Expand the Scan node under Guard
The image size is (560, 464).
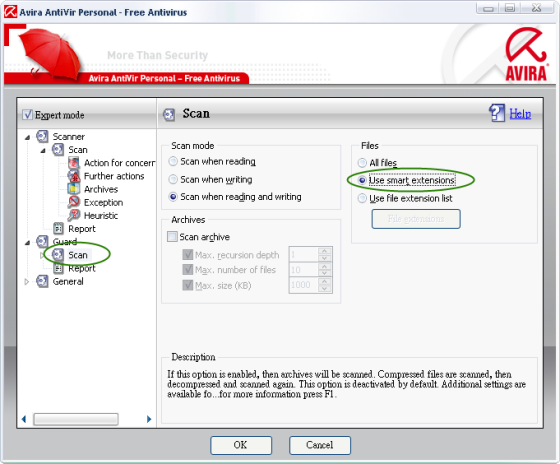[x=42, y=255]
